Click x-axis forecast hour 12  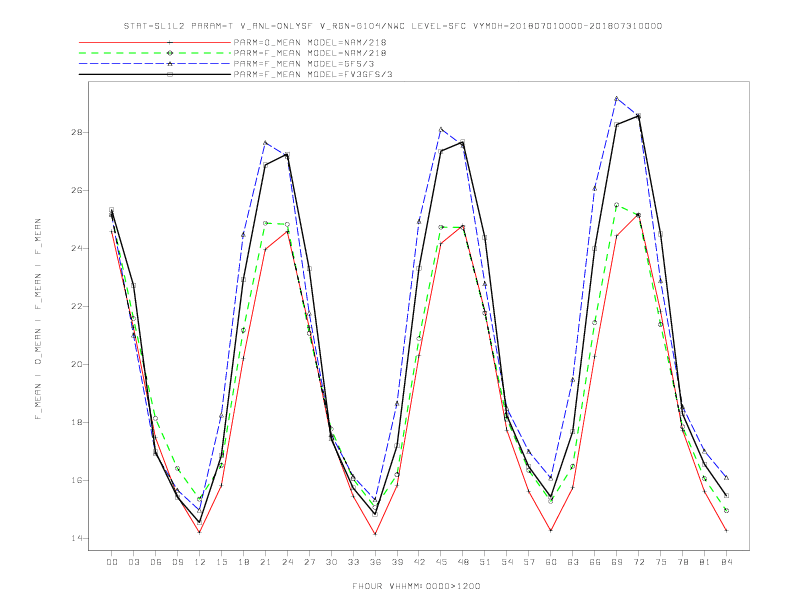[x=200, y=562]
